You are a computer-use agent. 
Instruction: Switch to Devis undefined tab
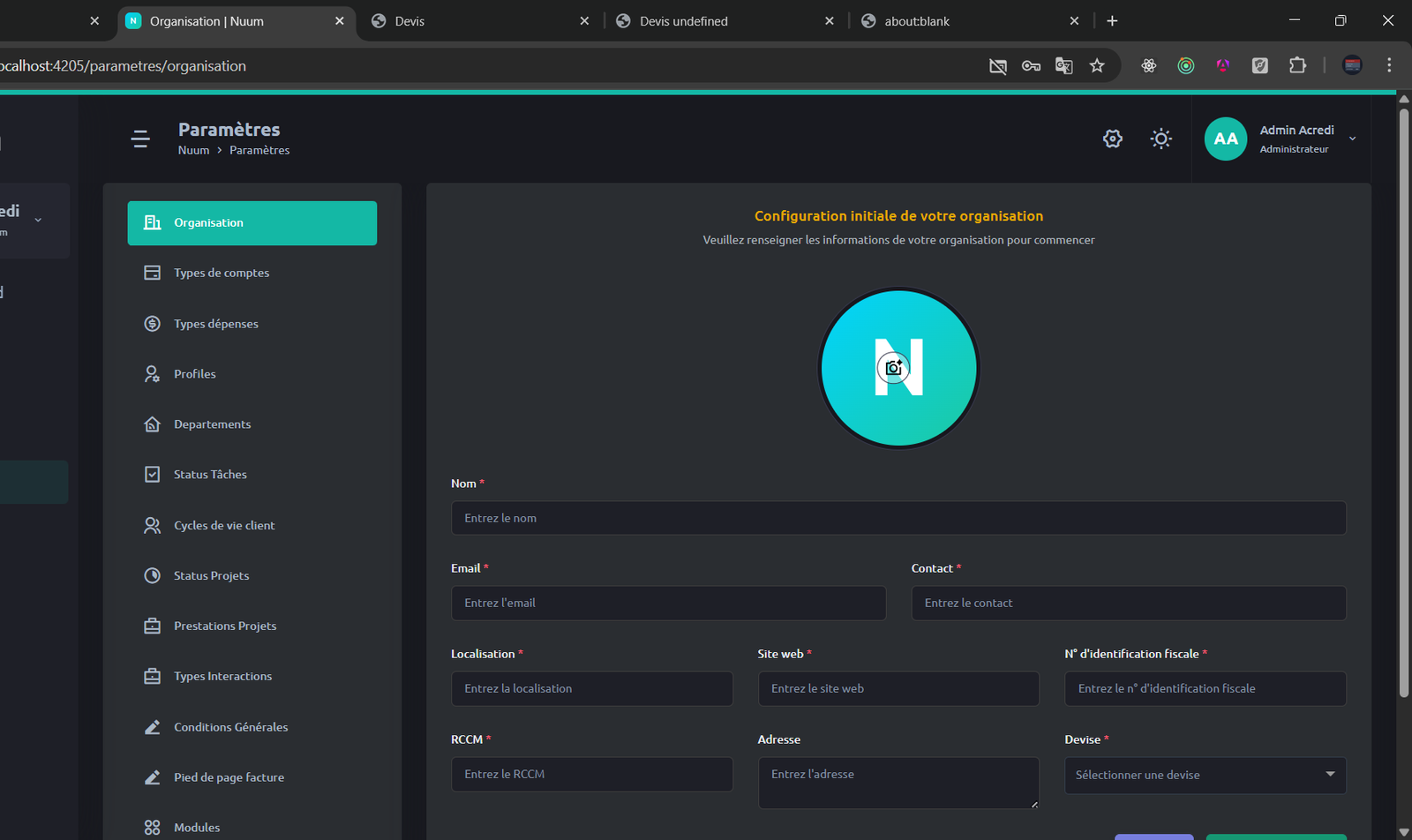tap(684, 21)
